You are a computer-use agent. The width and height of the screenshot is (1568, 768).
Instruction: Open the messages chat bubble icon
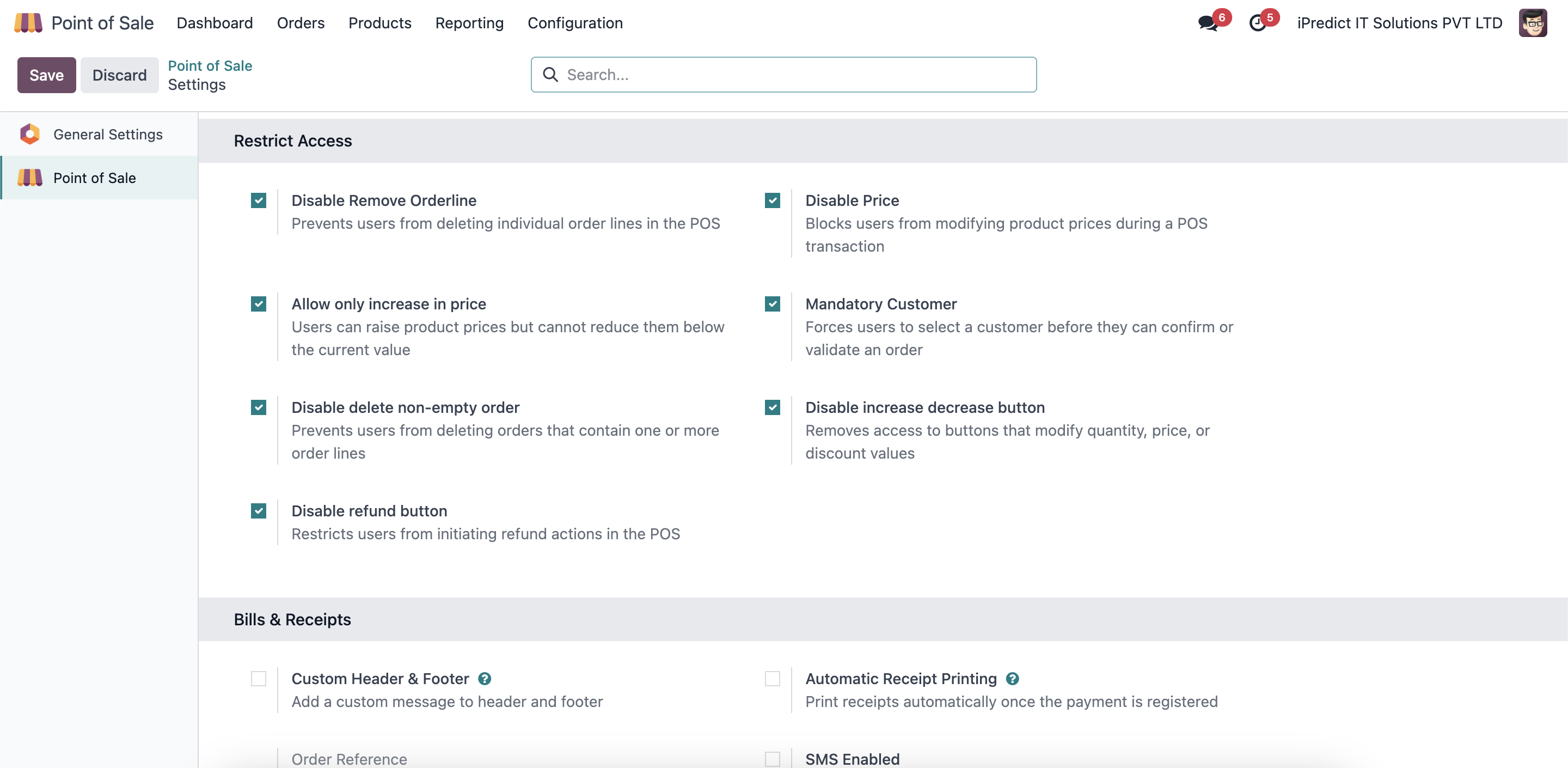tap(1207, 24)
